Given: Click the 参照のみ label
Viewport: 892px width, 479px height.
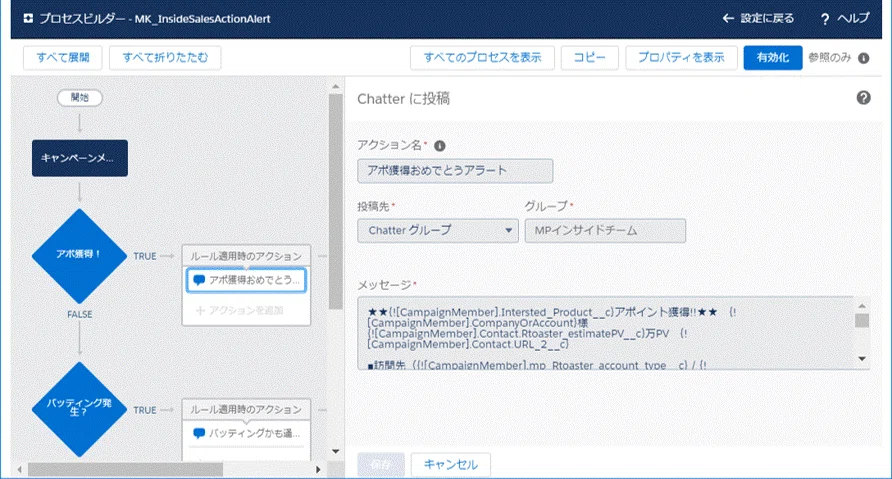Looking at the screenshot, I should point(829,57).
